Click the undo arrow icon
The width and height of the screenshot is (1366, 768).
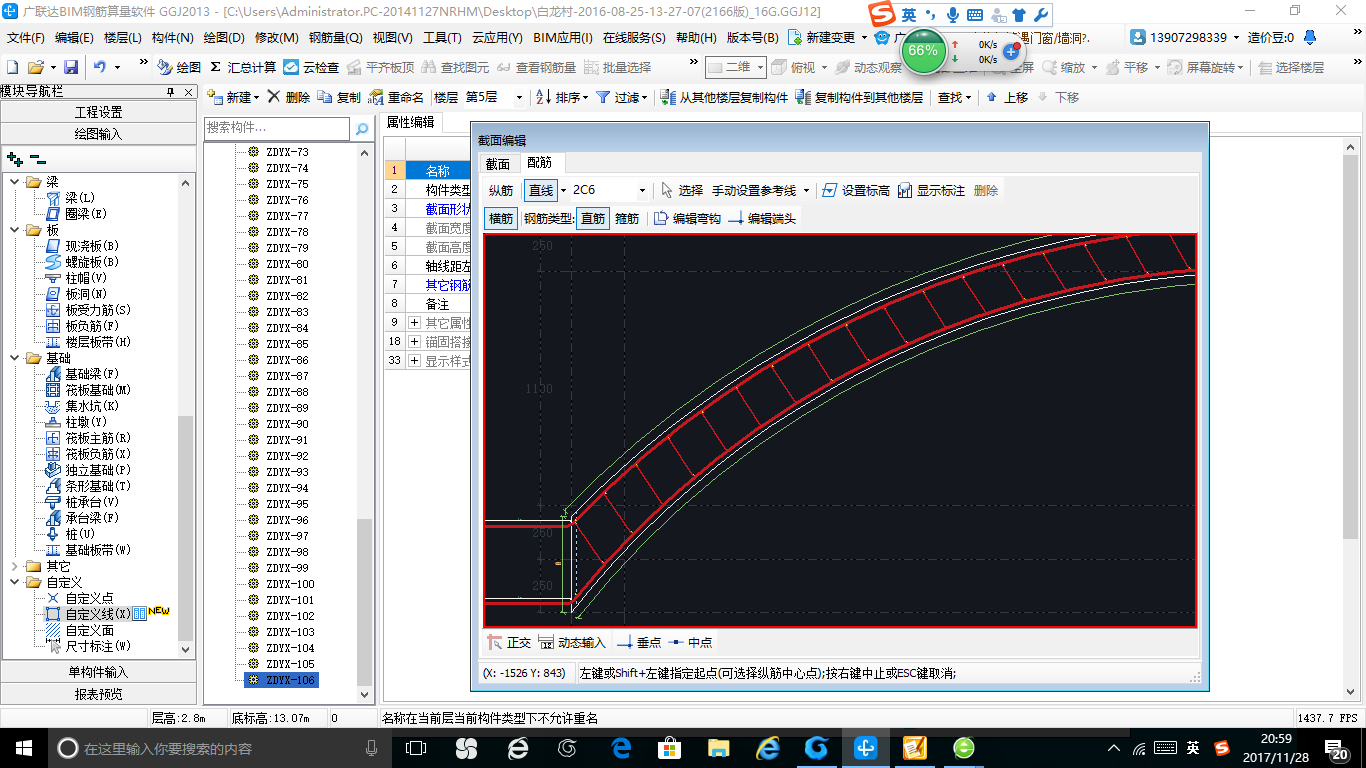(x=100, y=67)
